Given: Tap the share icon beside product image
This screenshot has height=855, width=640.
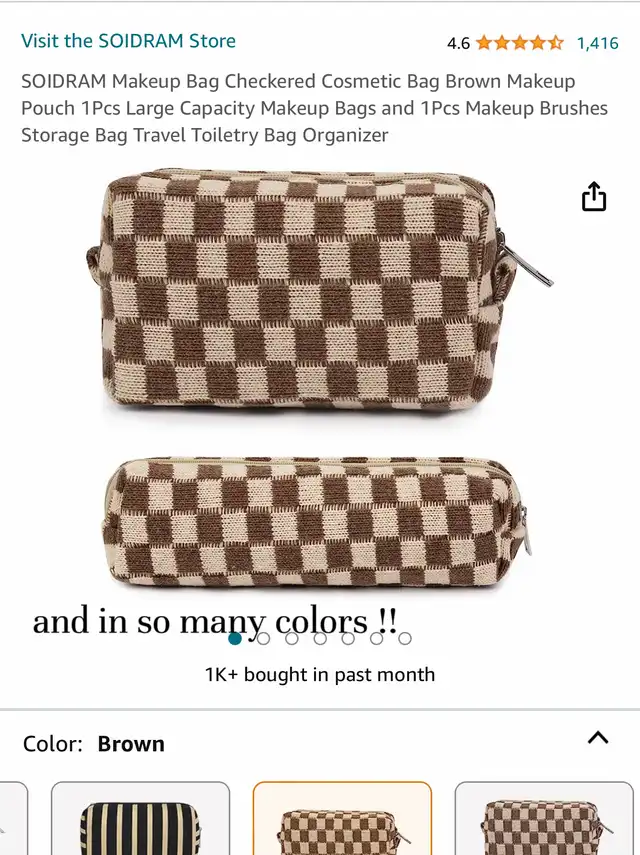Looking at the screenshot, I should (x=594, y=196).
